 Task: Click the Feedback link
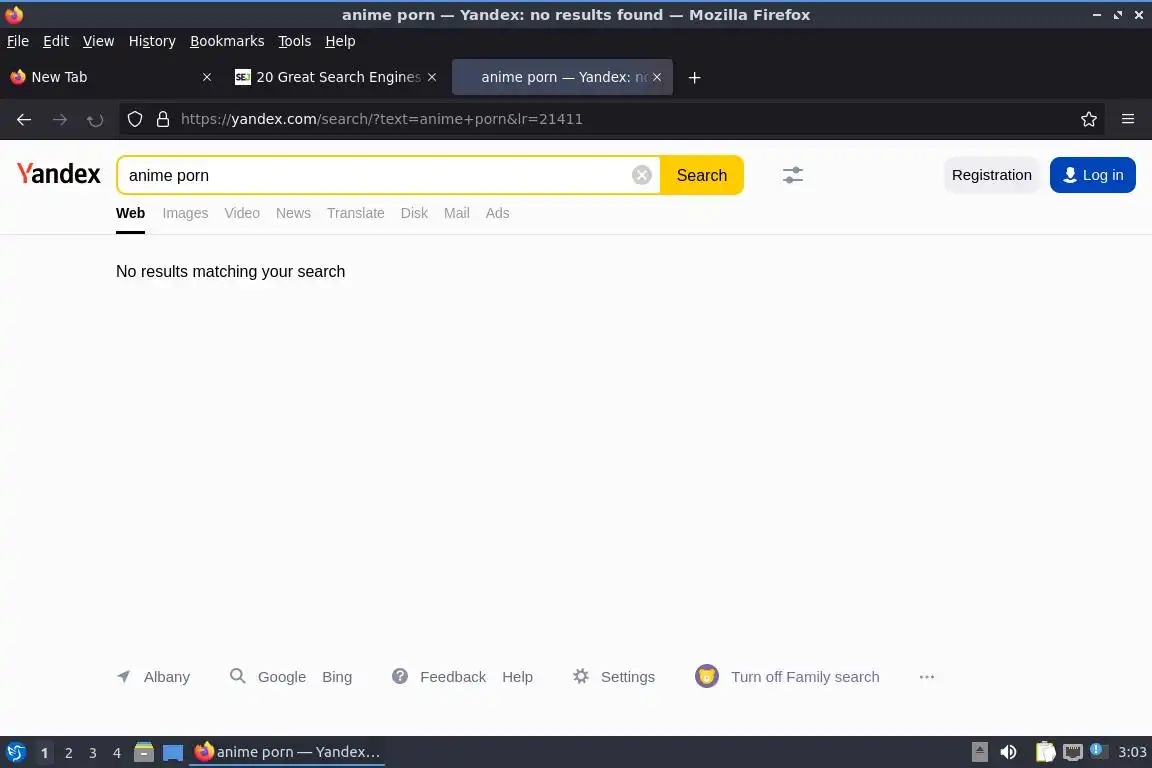(453, 676)
